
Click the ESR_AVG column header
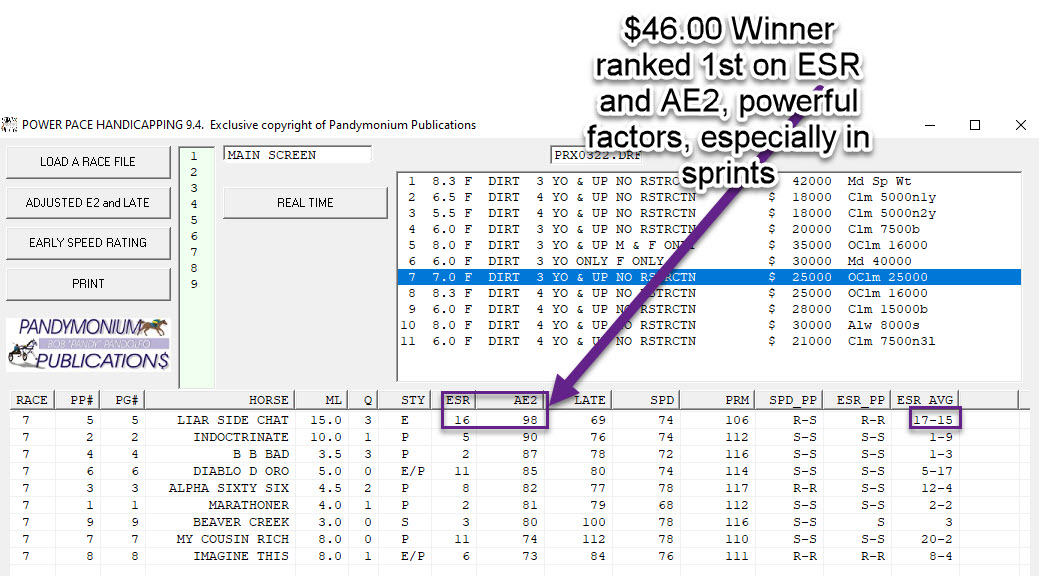coord(924,400)
